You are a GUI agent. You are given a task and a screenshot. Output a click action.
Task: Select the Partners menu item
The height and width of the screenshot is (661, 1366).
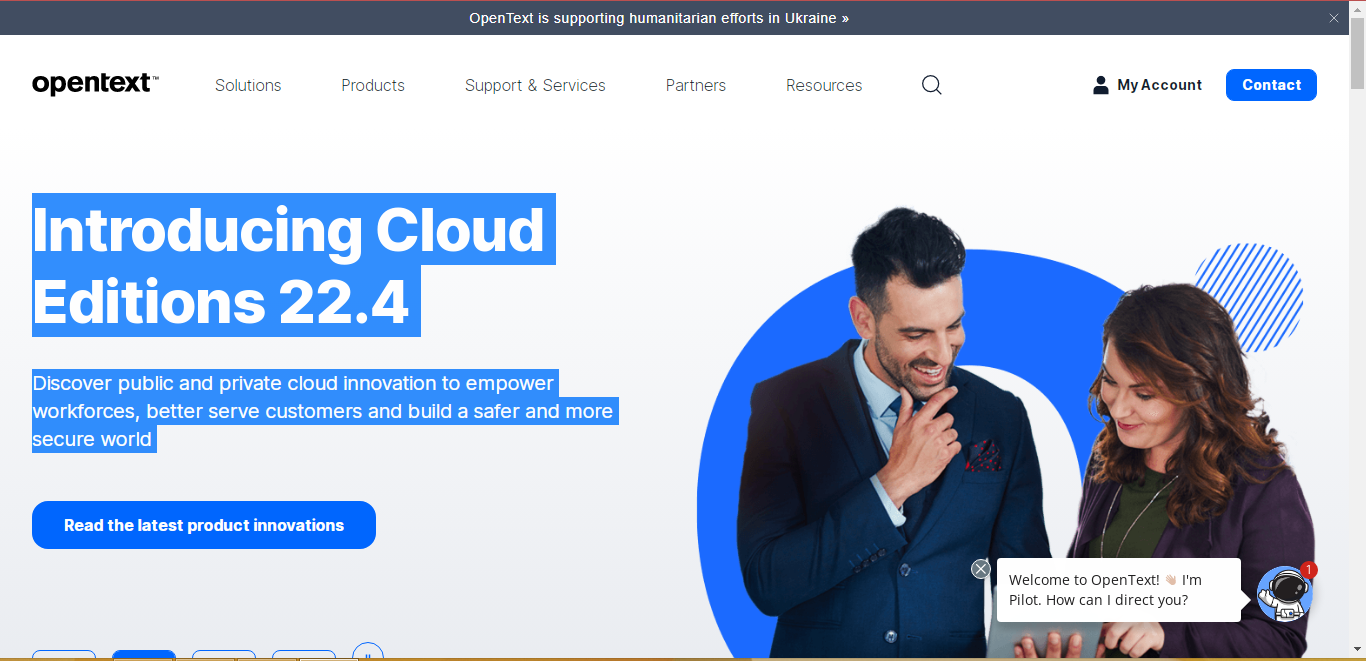pos(695,85)
